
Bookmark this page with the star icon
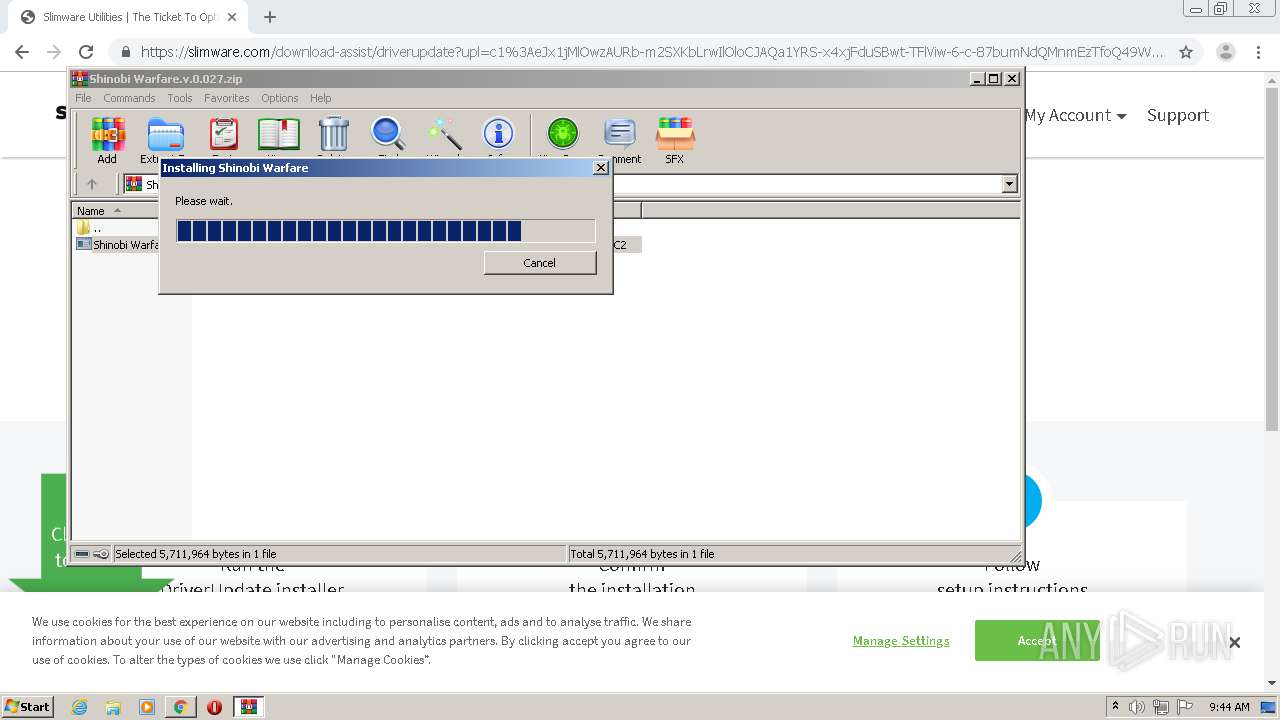tap(1186, 52)
